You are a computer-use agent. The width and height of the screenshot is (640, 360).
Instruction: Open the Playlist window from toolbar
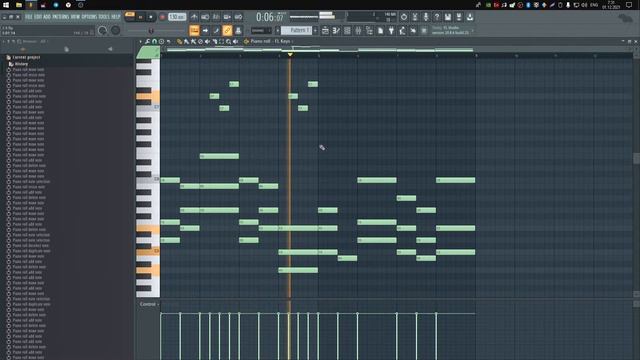[x=325, y=31]
